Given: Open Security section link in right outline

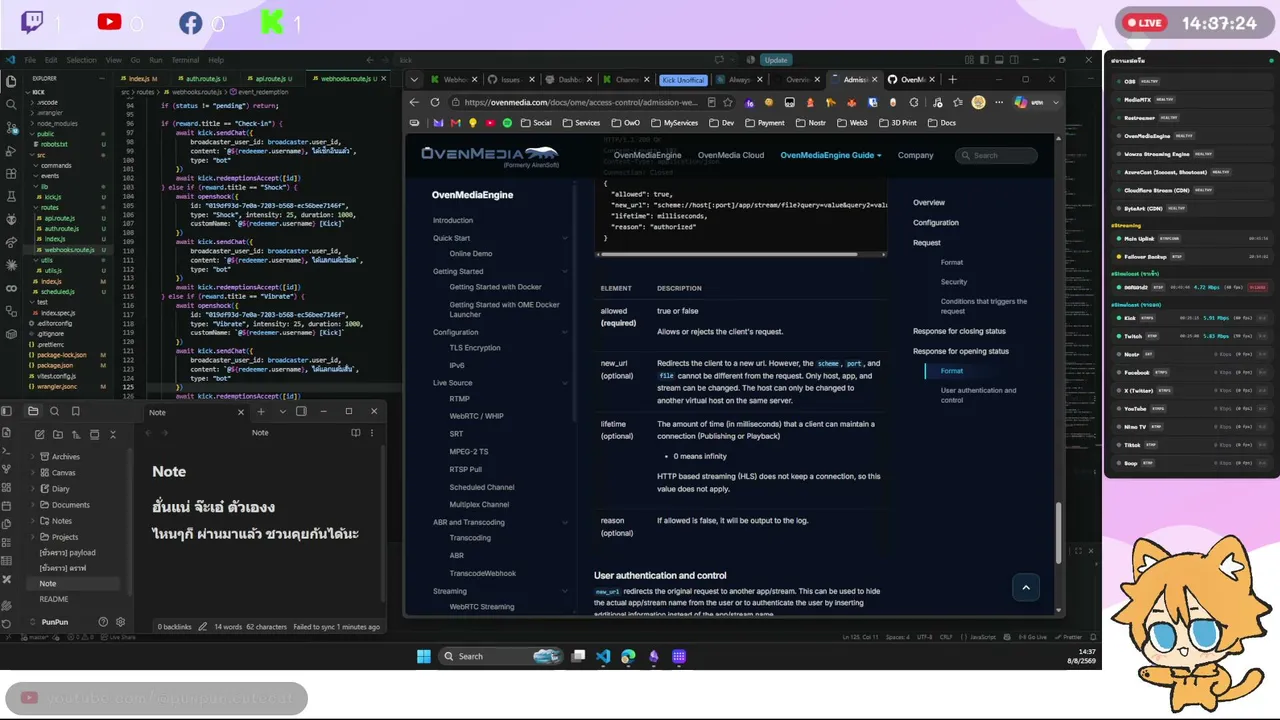Looking at the screenshot, I should click(x=954, y=282).
